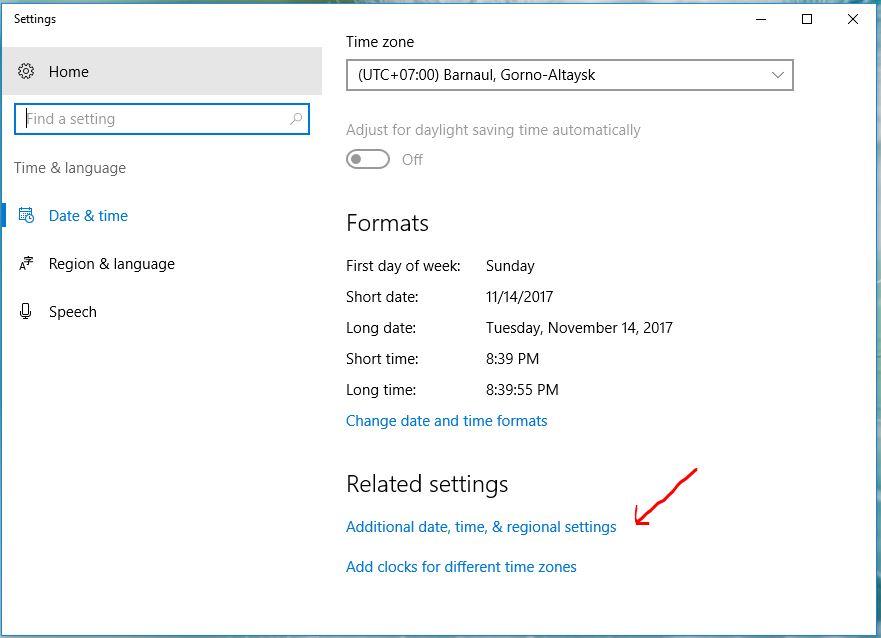The height and width of the screenshot is (638, 881).
Task: Click the Settings window title bar
Action: 400,19
